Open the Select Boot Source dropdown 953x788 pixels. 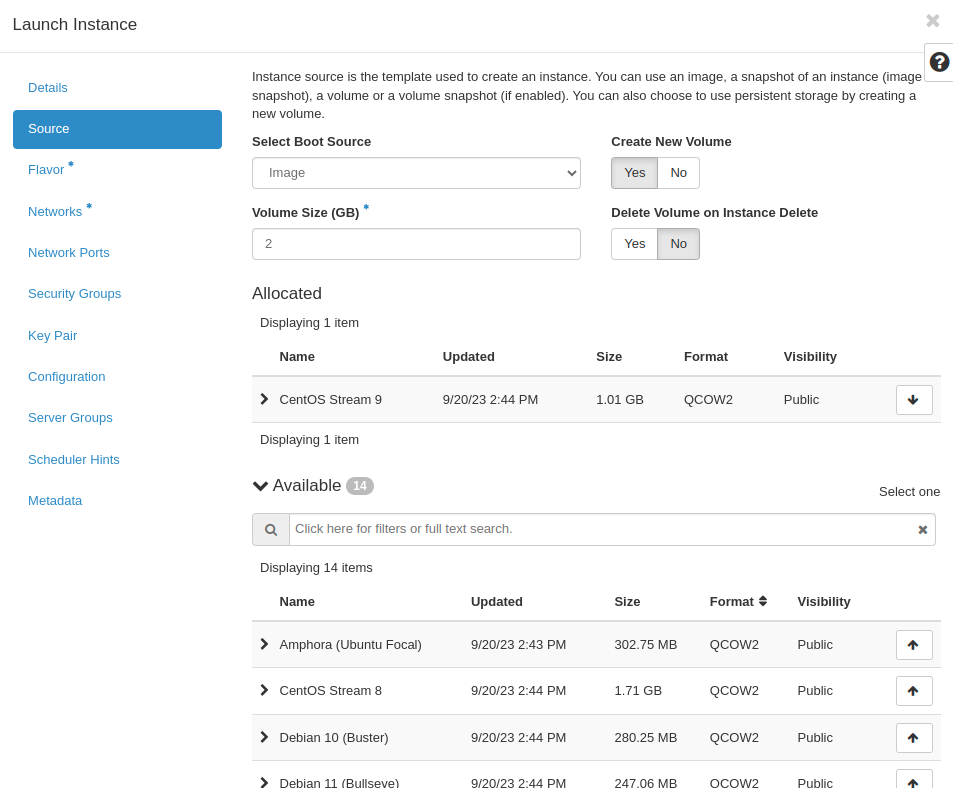click(416, 172)
